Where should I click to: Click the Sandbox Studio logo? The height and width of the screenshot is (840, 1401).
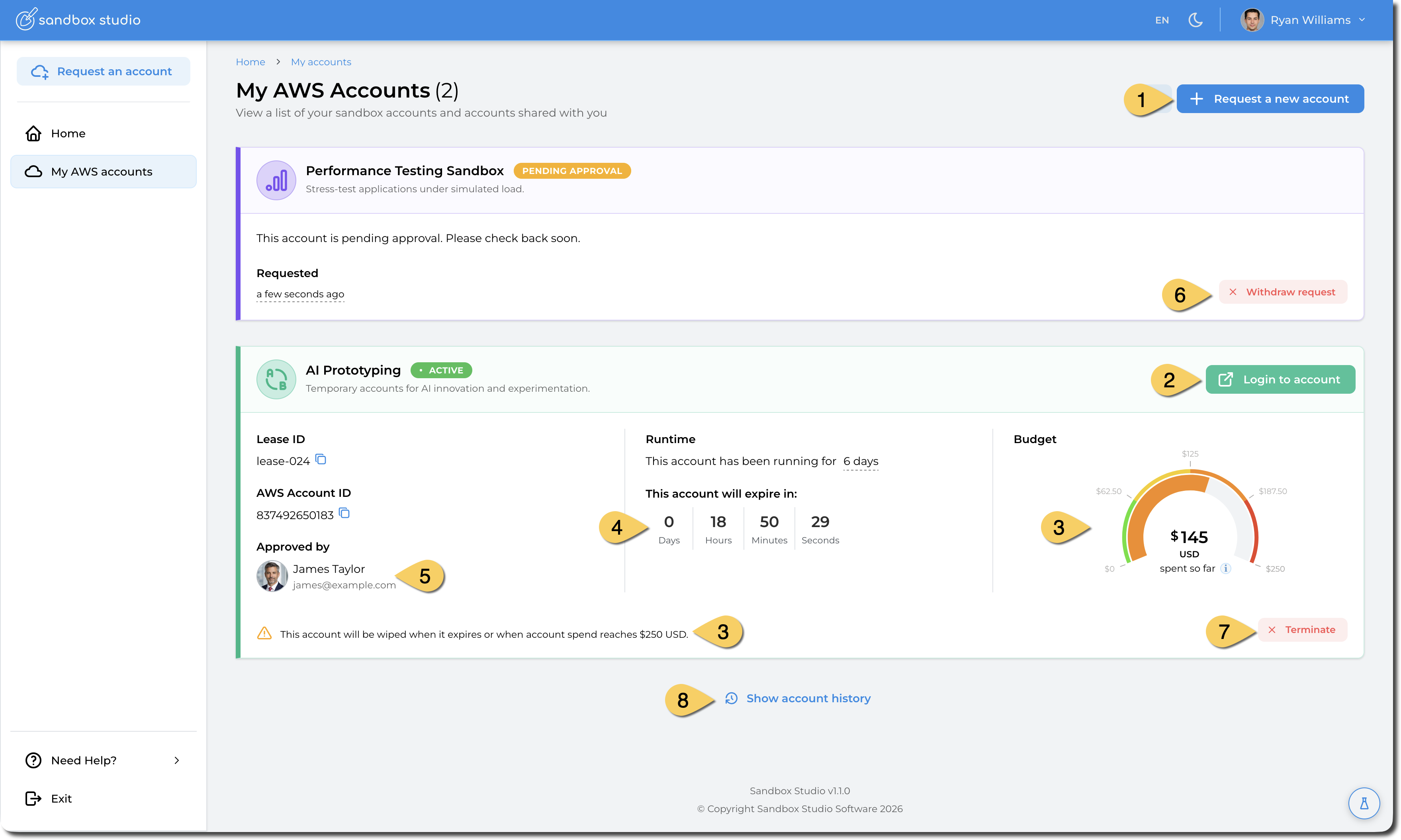pyautogui.click(x=78, y=20)
